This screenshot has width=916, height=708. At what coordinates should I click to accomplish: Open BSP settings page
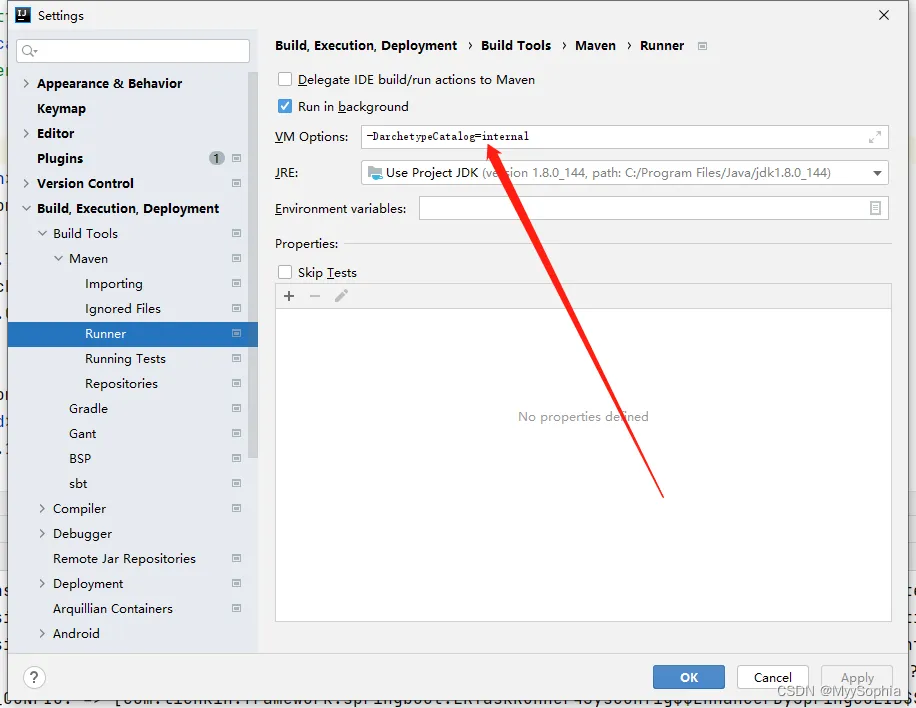pos(80,459)
